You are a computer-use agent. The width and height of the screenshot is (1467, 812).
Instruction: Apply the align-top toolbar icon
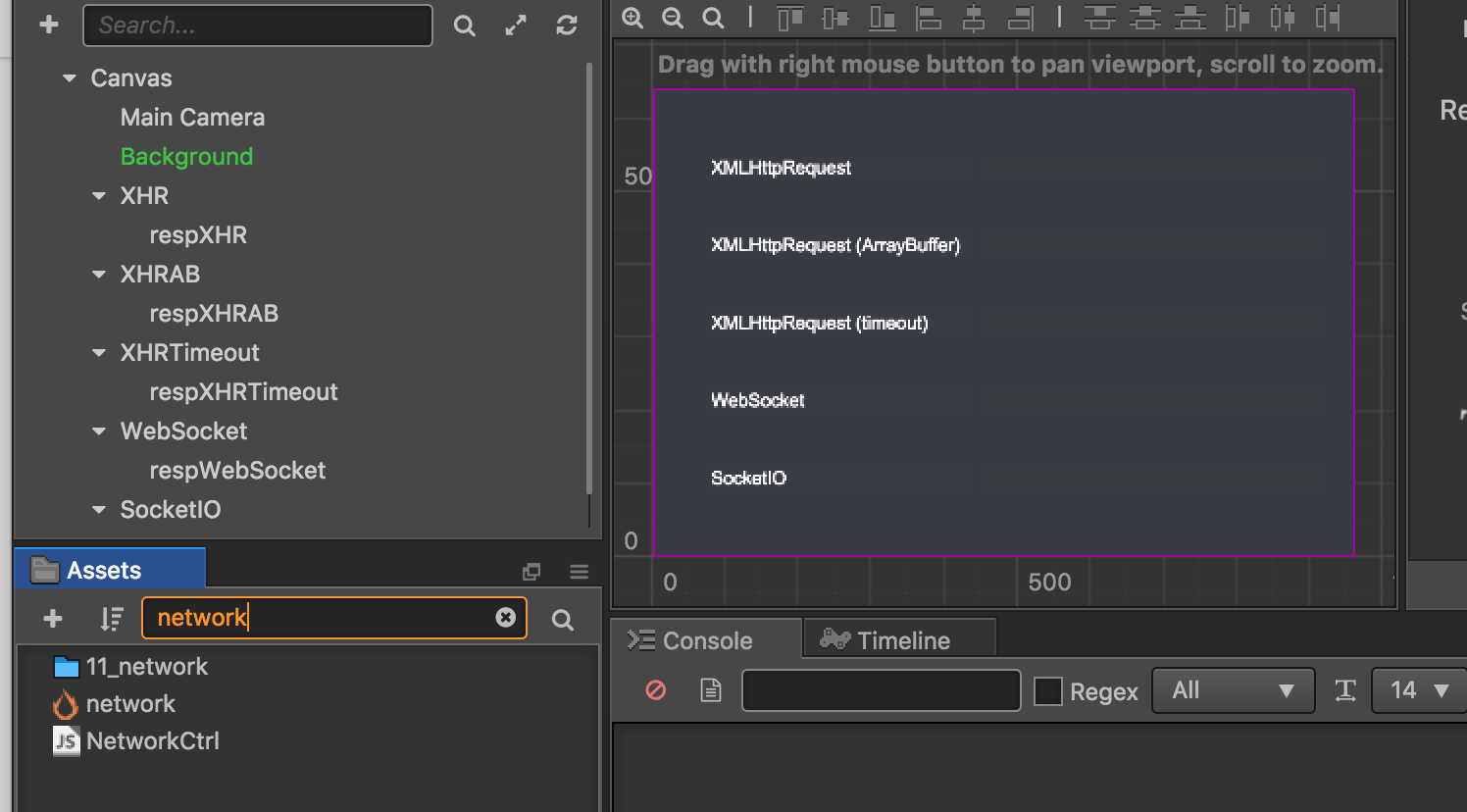(x=789, y=18)
